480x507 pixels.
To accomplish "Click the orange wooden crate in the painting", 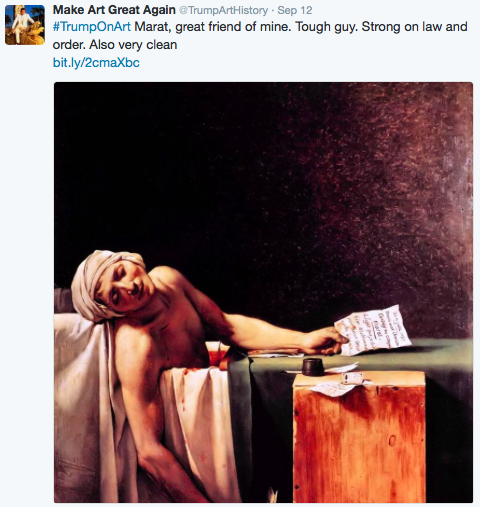I will (x=359, y=437).
